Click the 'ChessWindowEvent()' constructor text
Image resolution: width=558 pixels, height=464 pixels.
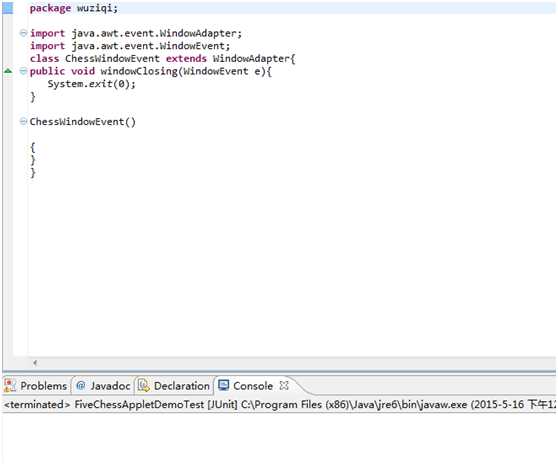pyautogui.click(x=83, y=122)
